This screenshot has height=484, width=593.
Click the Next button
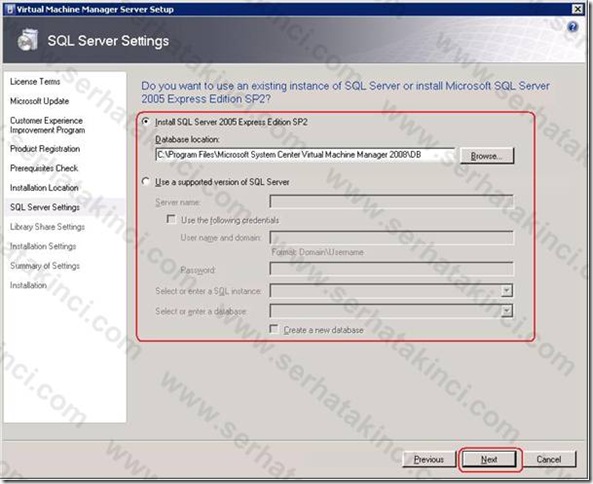pos(489,459)
